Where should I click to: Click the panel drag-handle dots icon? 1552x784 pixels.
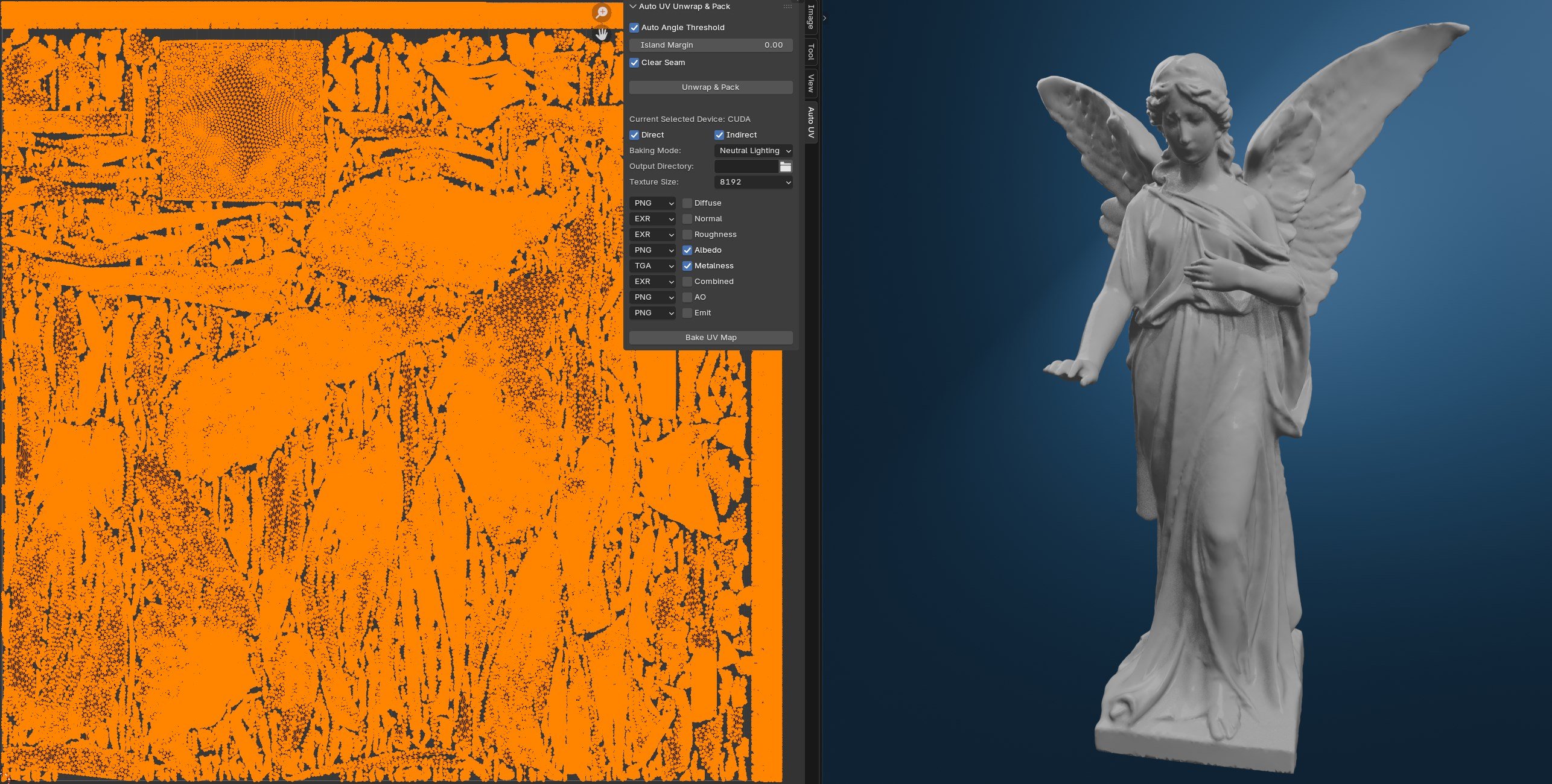[x=787, y=7]
